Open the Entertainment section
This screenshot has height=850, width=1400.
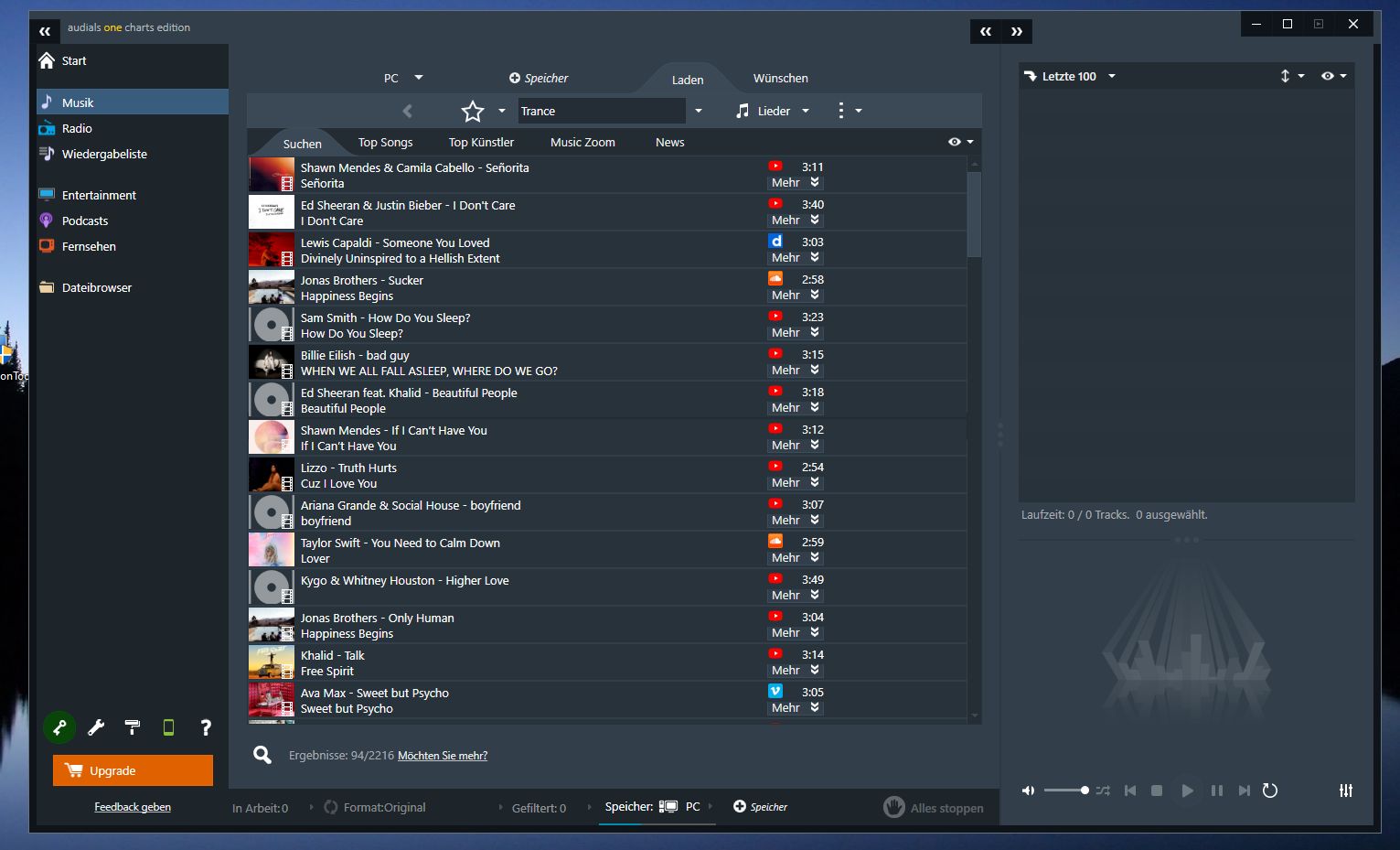coord(87,195)
